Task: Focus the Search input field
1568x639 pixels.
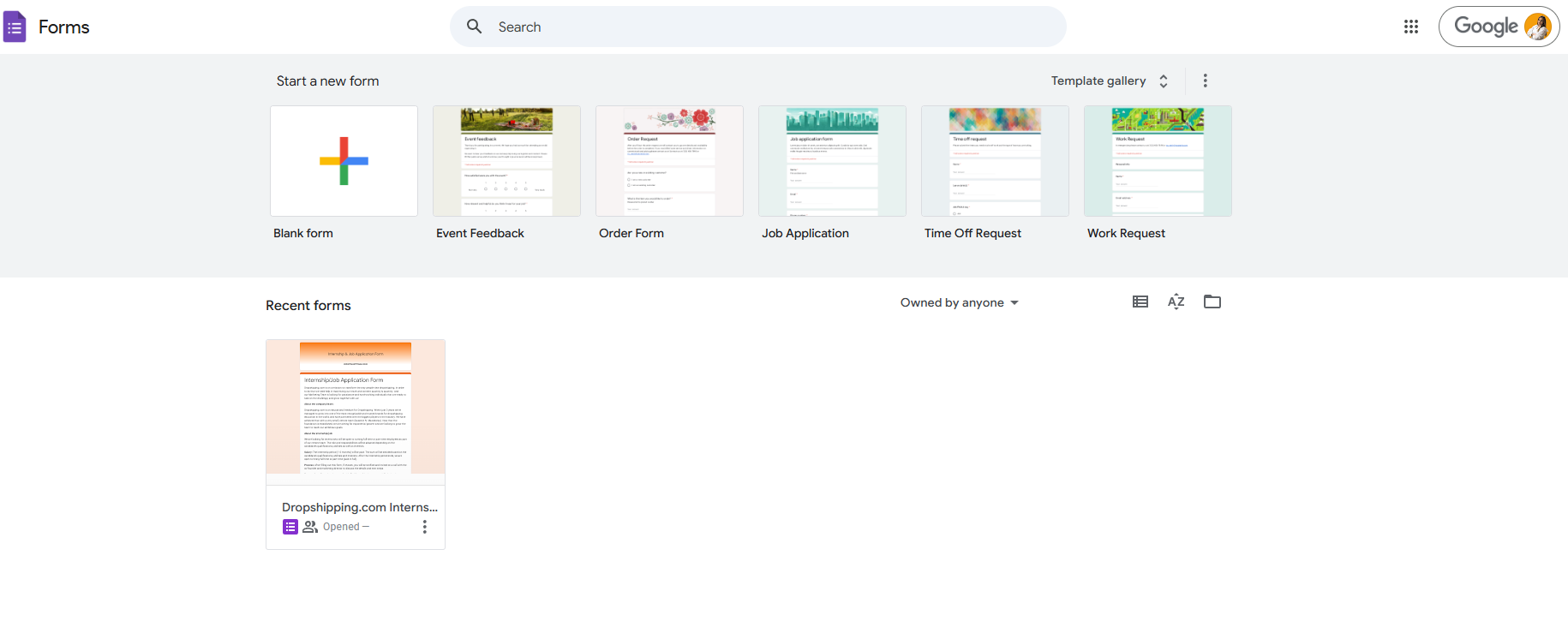Action: [x=758, y=27]
